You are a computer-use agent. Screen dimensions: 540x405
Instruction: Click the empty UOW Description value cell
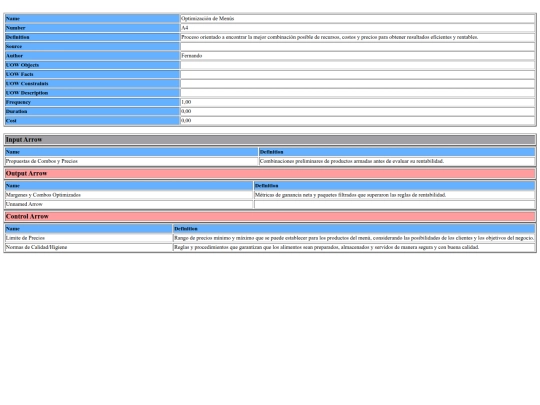coord(357,93)
